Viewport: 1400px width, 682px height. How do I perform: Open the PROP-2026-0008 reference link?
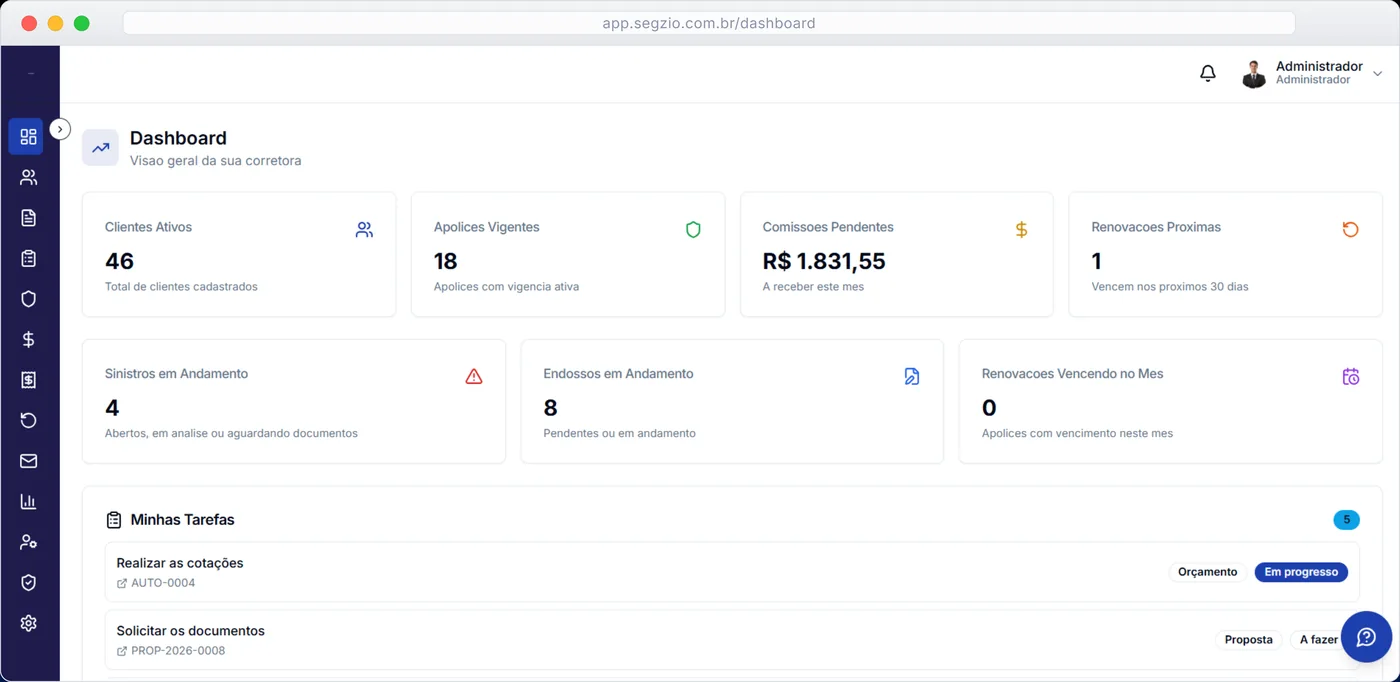point(178,651)
